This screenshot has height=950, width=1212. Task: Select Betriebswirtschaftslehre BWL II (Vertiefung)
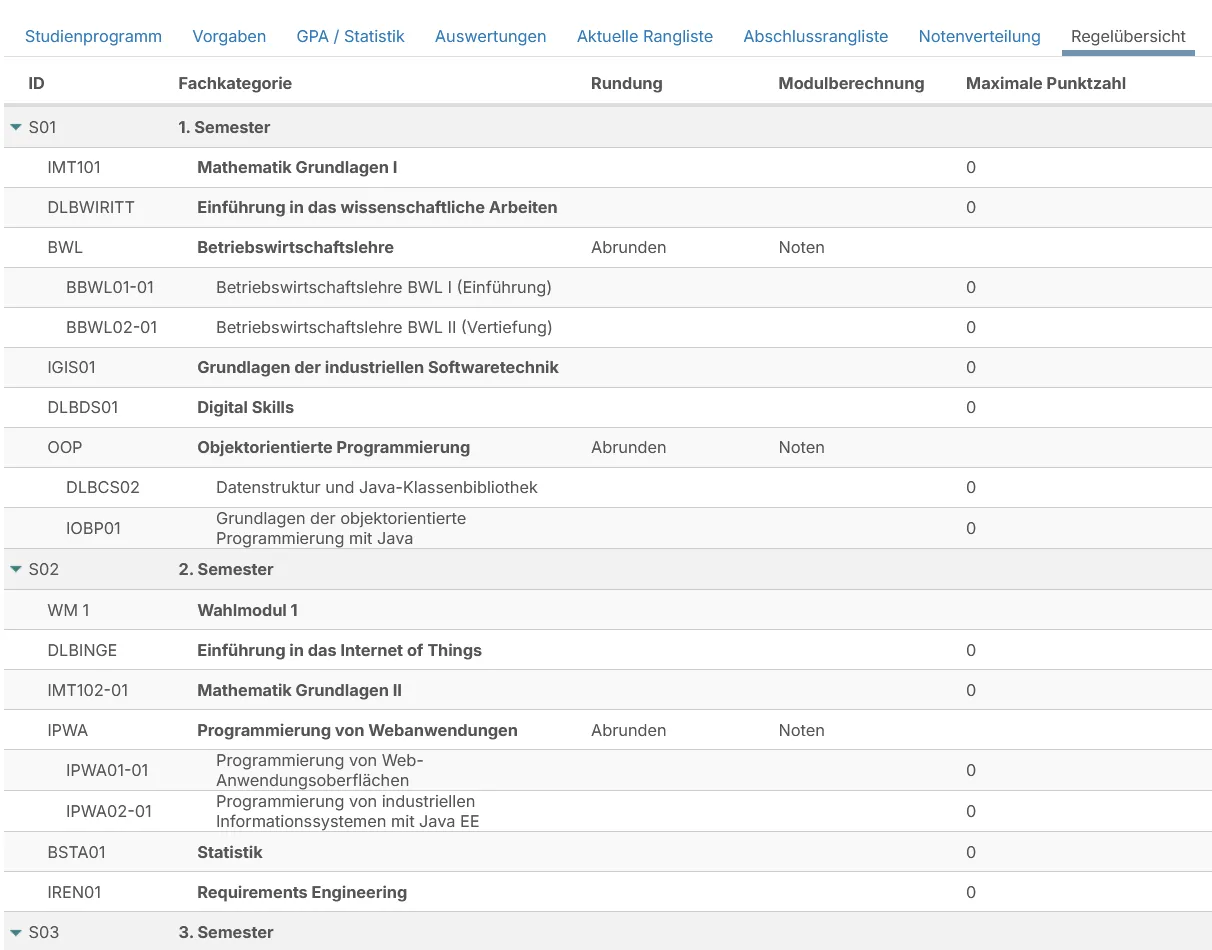(384, 327)
